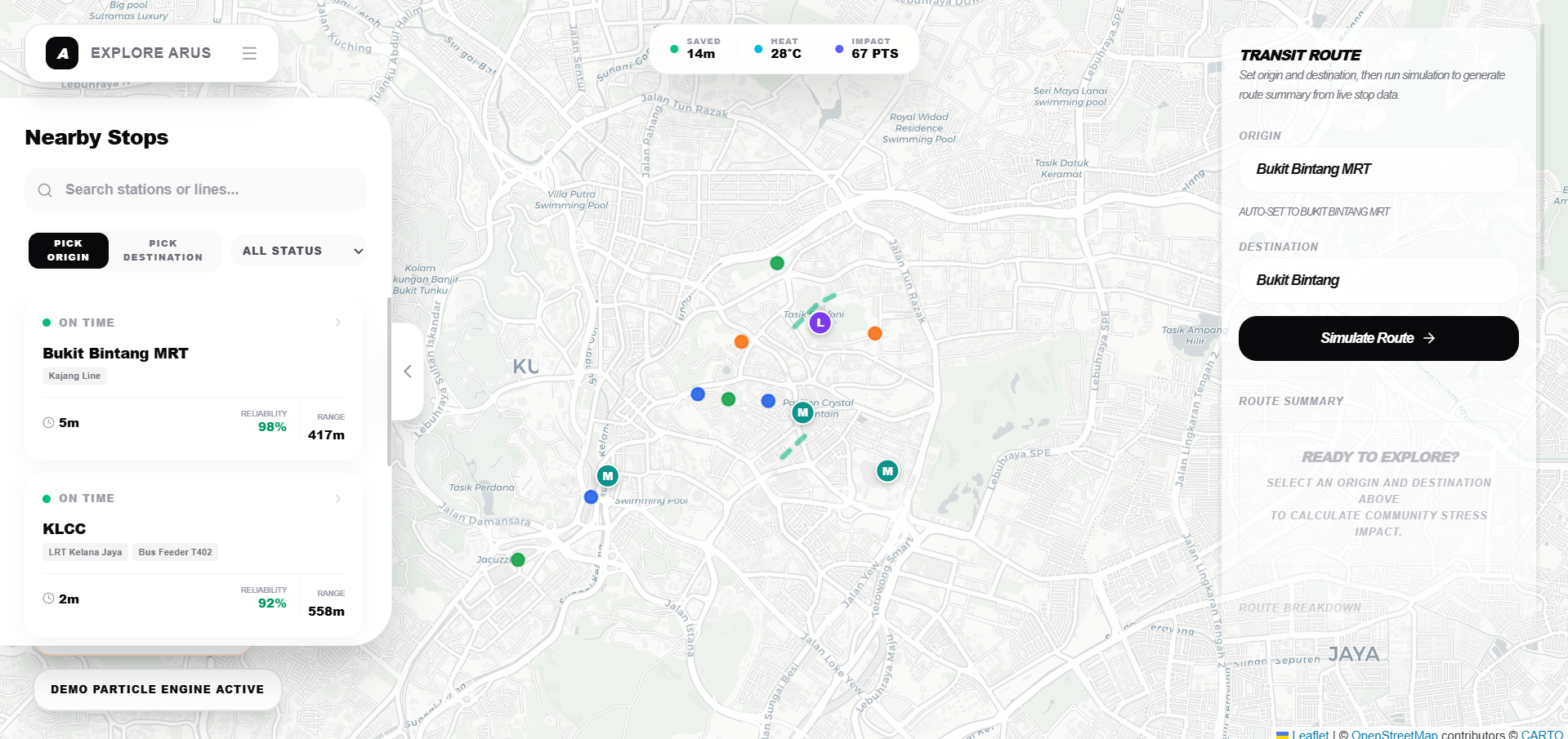
Task: Click the M marker near Tasik Perdana
Action: click(607, 475)
